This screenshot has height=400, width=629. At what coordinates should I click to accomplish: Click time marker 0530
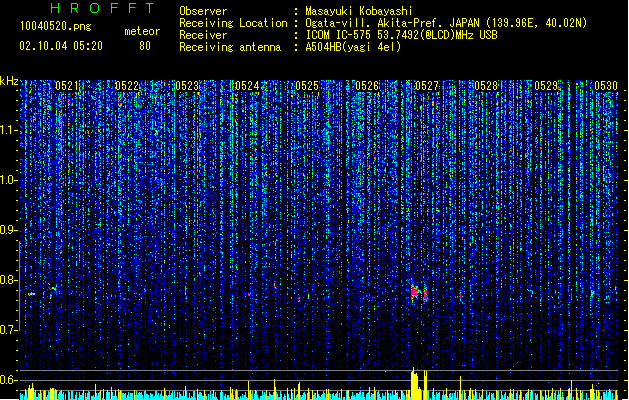[x=606, y=86]
